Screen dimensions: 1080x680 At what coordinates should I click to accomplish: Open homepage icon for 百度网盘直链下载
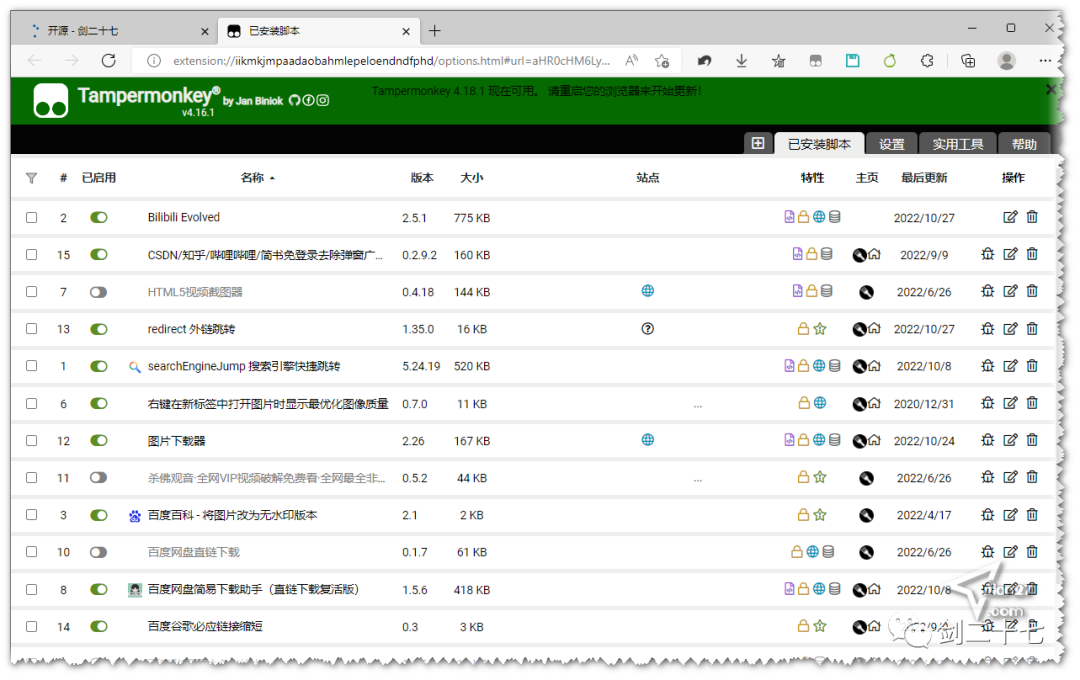click(866, 552)
